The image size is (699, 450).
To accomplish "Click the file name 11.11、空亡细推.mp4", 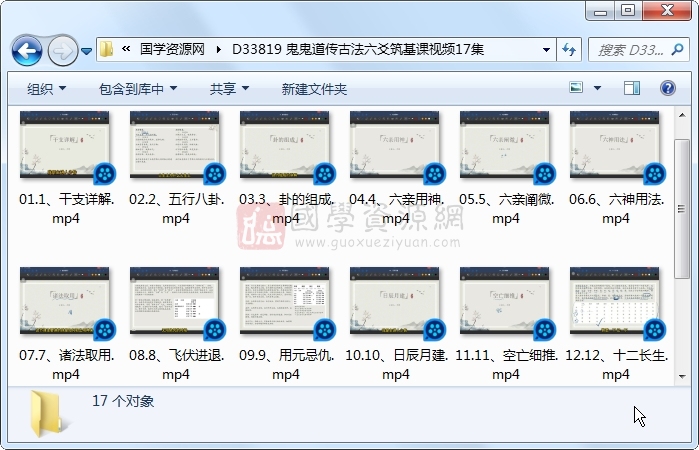I will (x=506, y=365).
